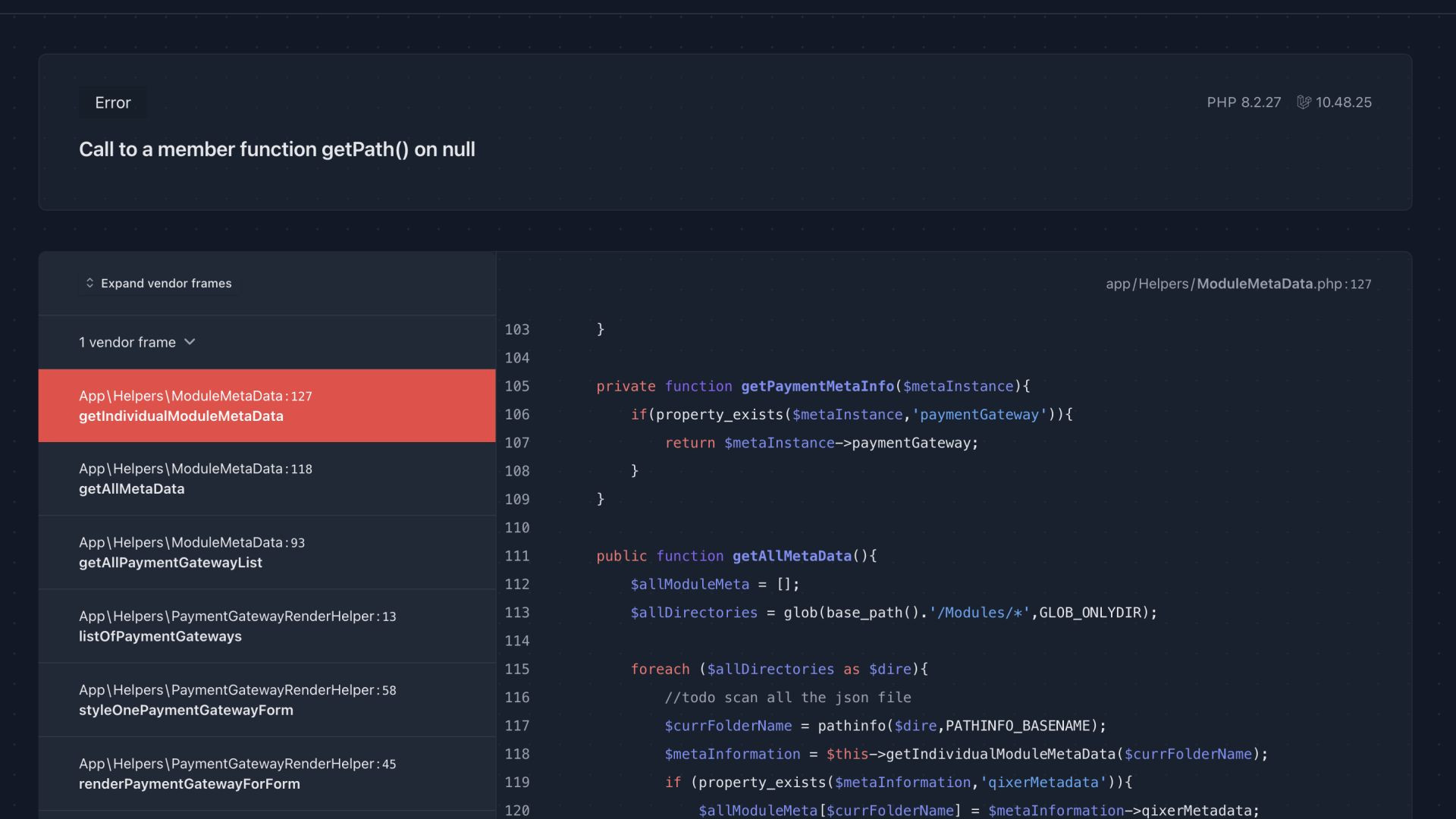Click the up-down arrows icon beside Expand vendor frames
1456x819 pixels.
[89, 283]
